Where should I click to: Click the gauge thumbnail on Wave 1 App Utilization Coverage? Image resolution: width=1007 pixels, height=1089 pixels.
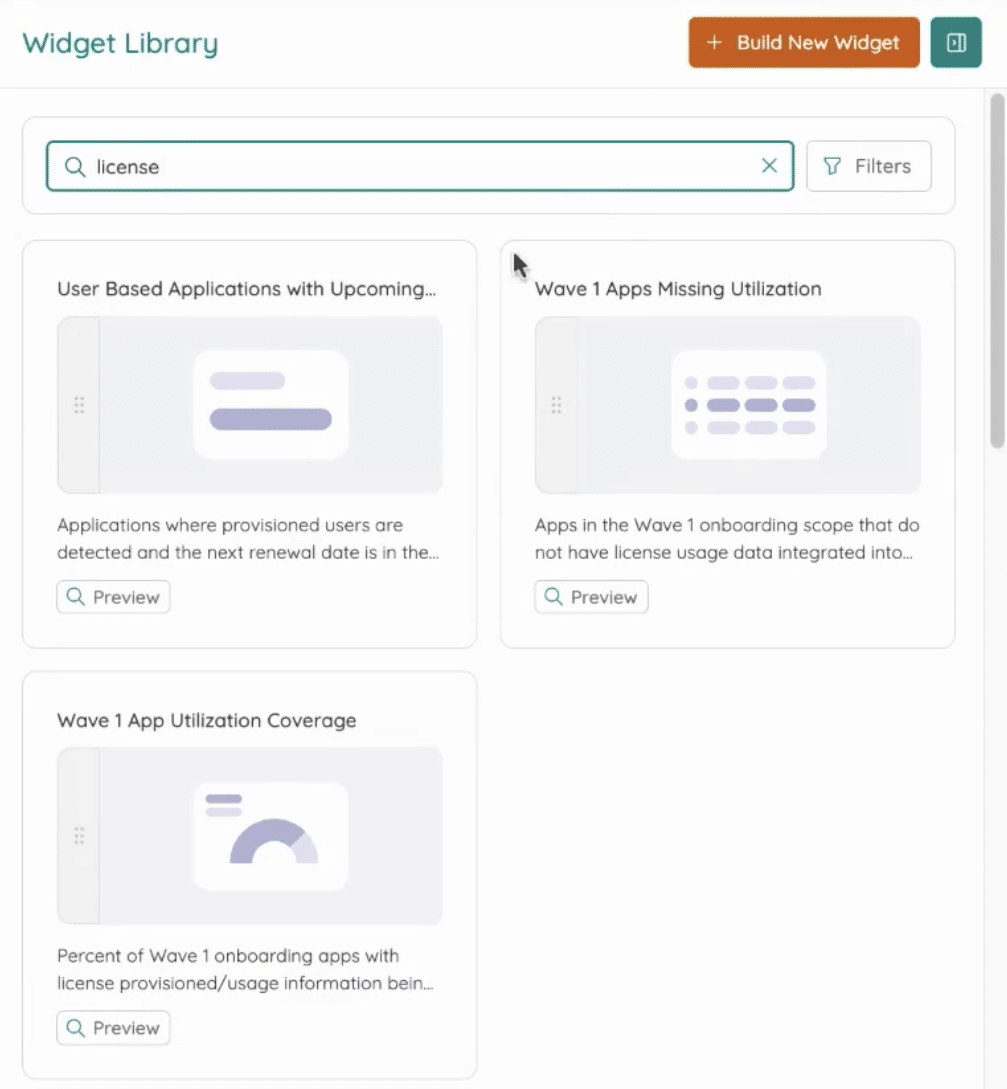click(270, 836)
